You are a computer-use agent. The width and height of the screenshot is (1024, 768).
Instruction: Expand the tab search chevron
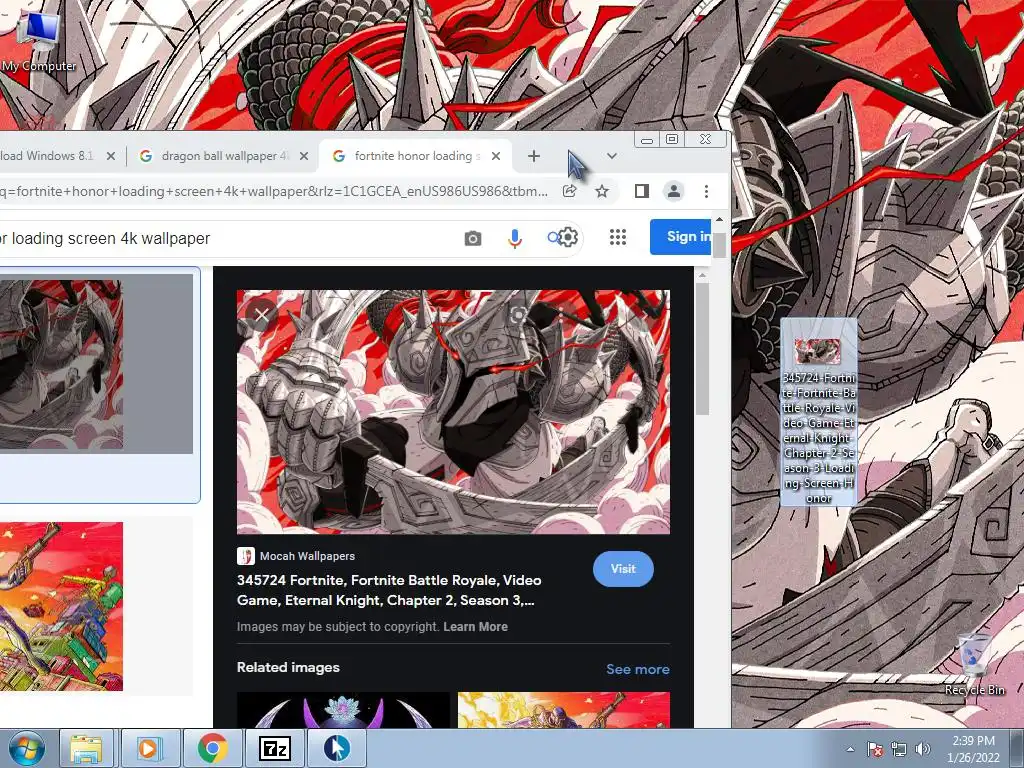(611, 156)
